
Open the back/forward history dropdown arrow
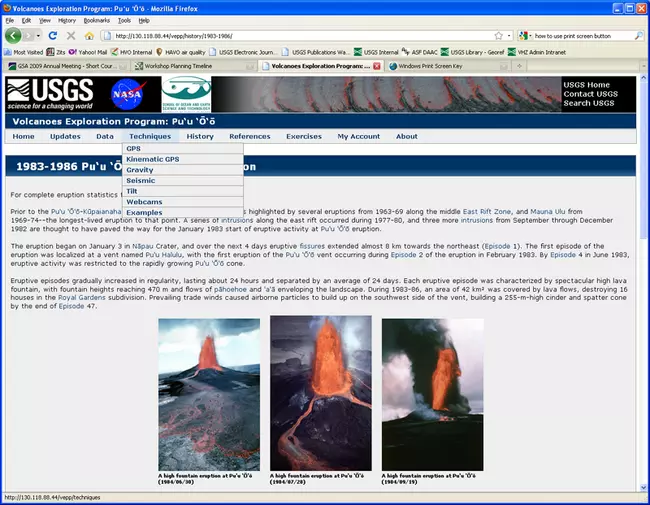coord(38,36)
